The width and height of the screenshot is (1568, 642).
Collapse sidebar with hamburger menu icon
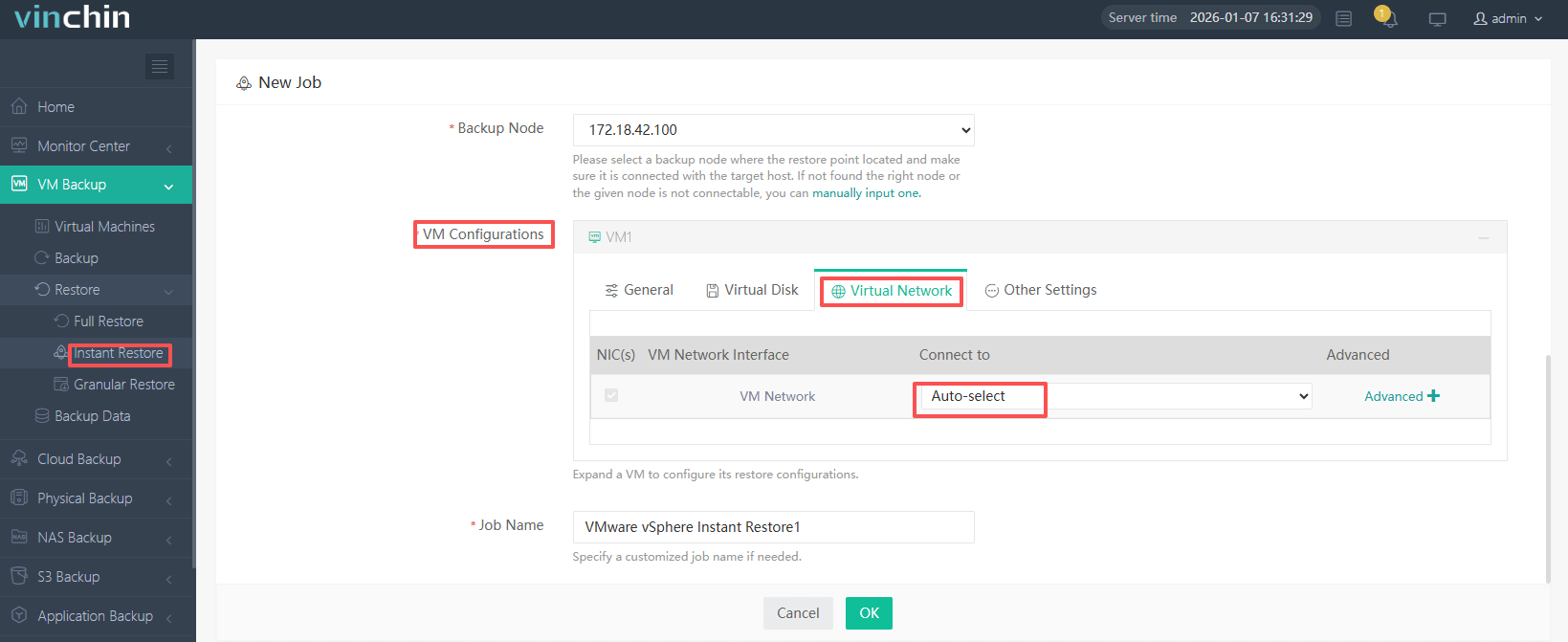[x=160, y=66]
